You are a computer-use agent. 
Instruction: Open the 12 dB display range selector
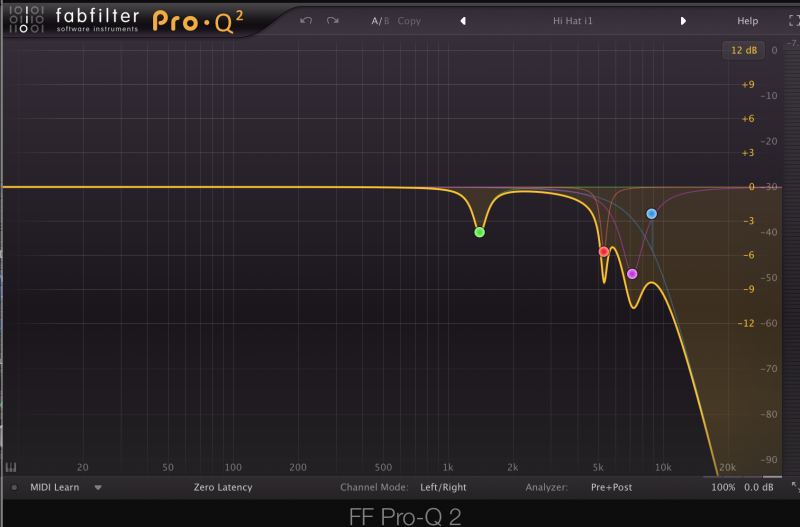point(744,50)
